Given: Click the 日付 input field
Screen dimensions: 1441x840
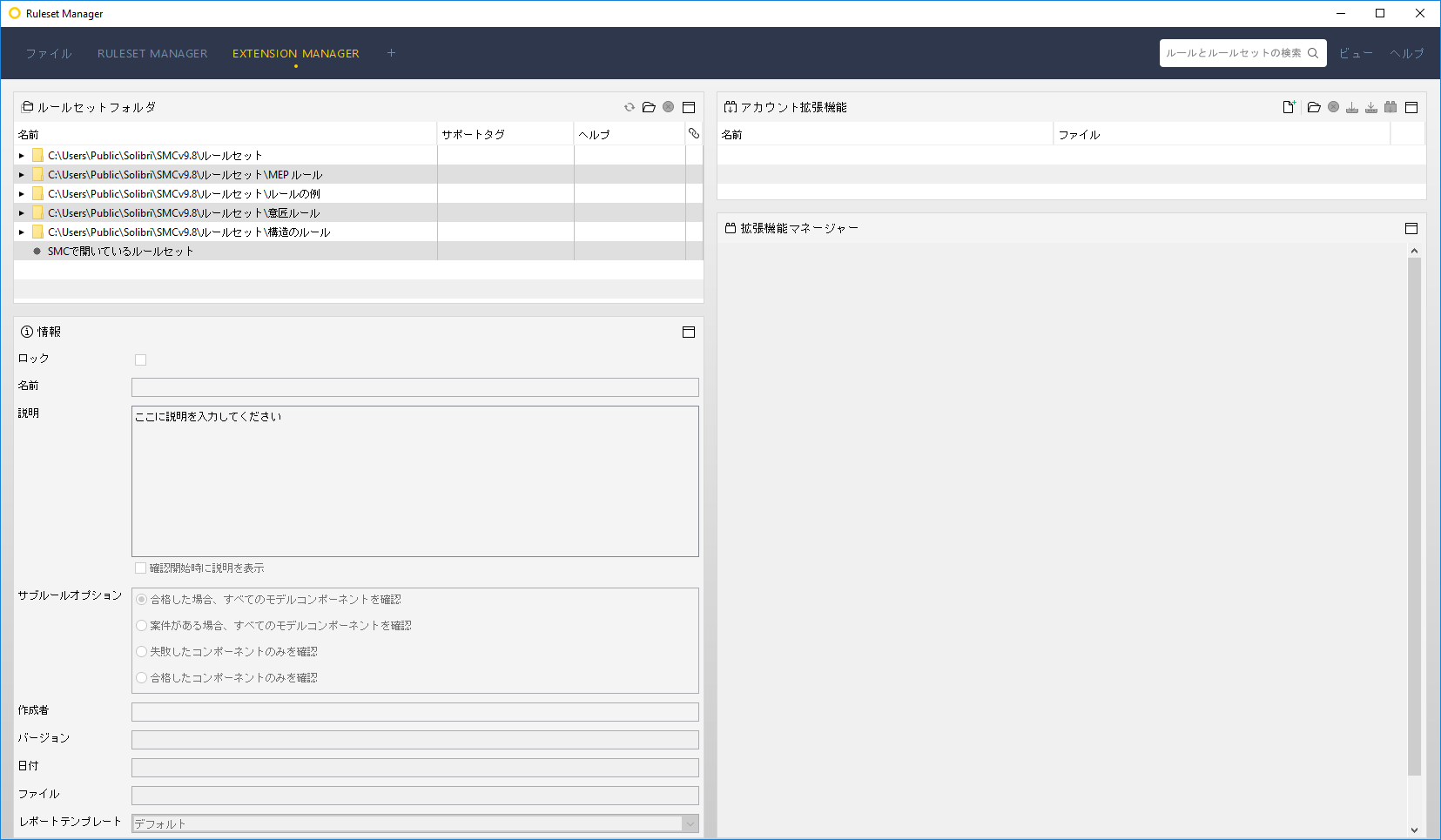Looking at the screenshot, I should [415, 768].
